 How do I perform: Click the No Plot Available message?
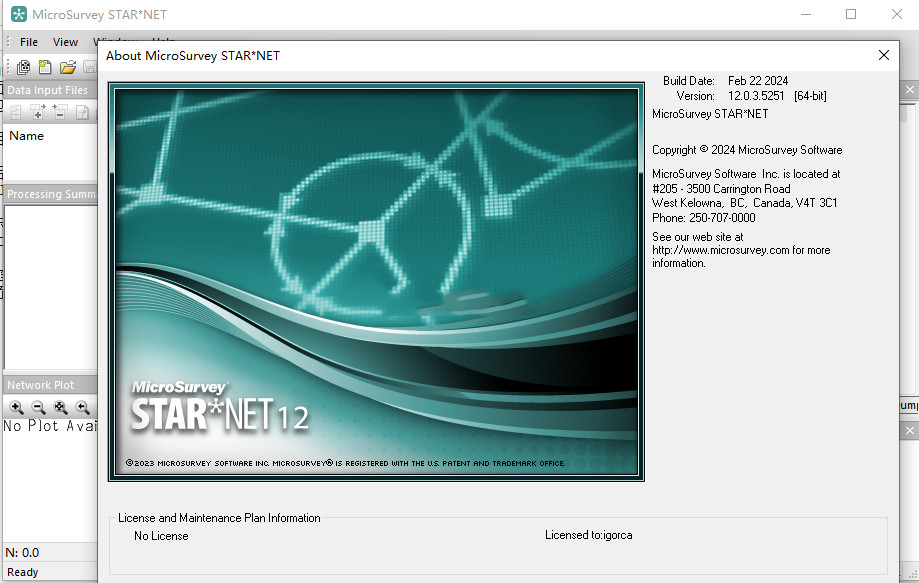coord(50,426)
